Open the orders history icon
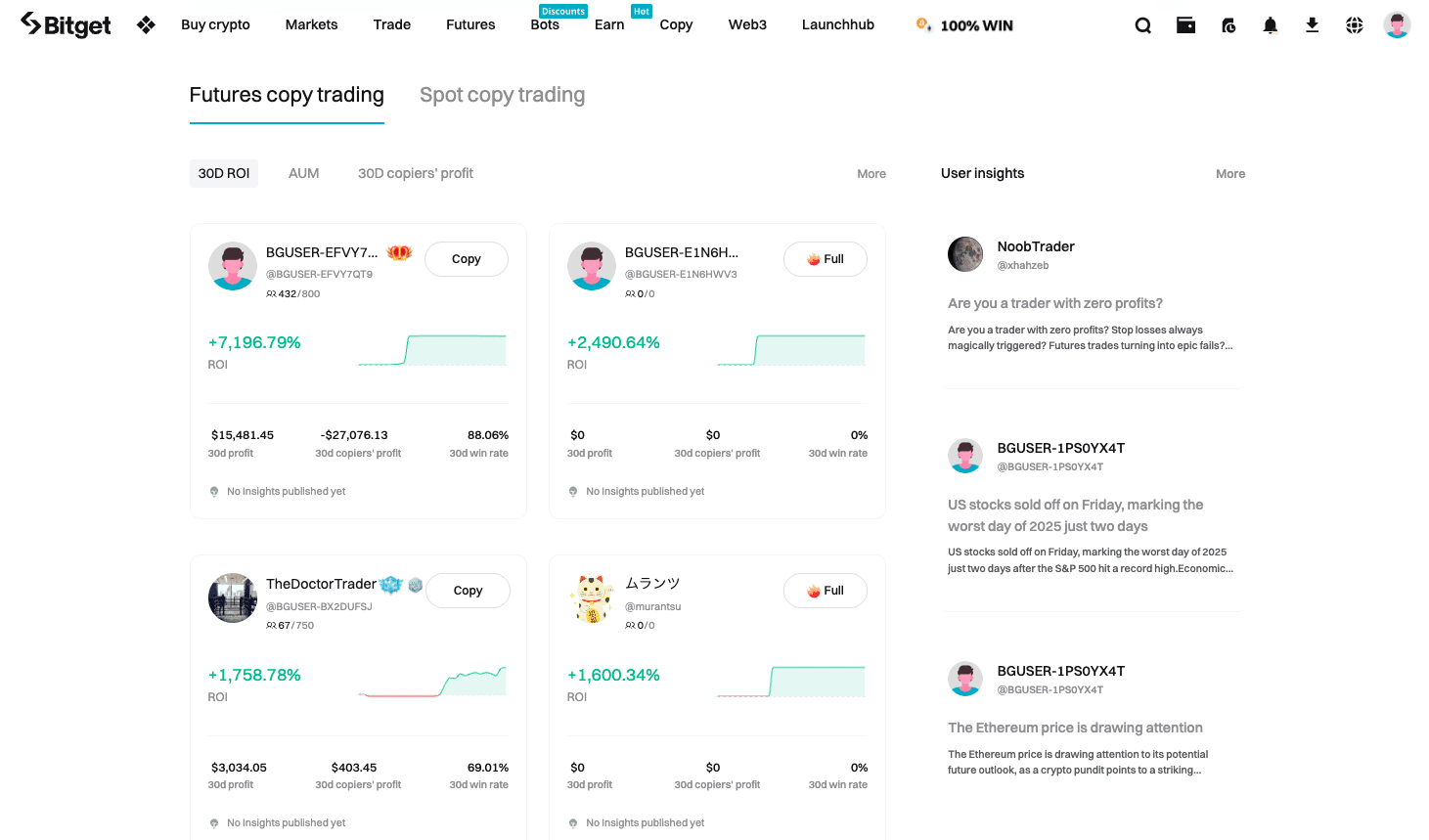The width and height of the screenshot is (1429, 840). (1228, 25)
